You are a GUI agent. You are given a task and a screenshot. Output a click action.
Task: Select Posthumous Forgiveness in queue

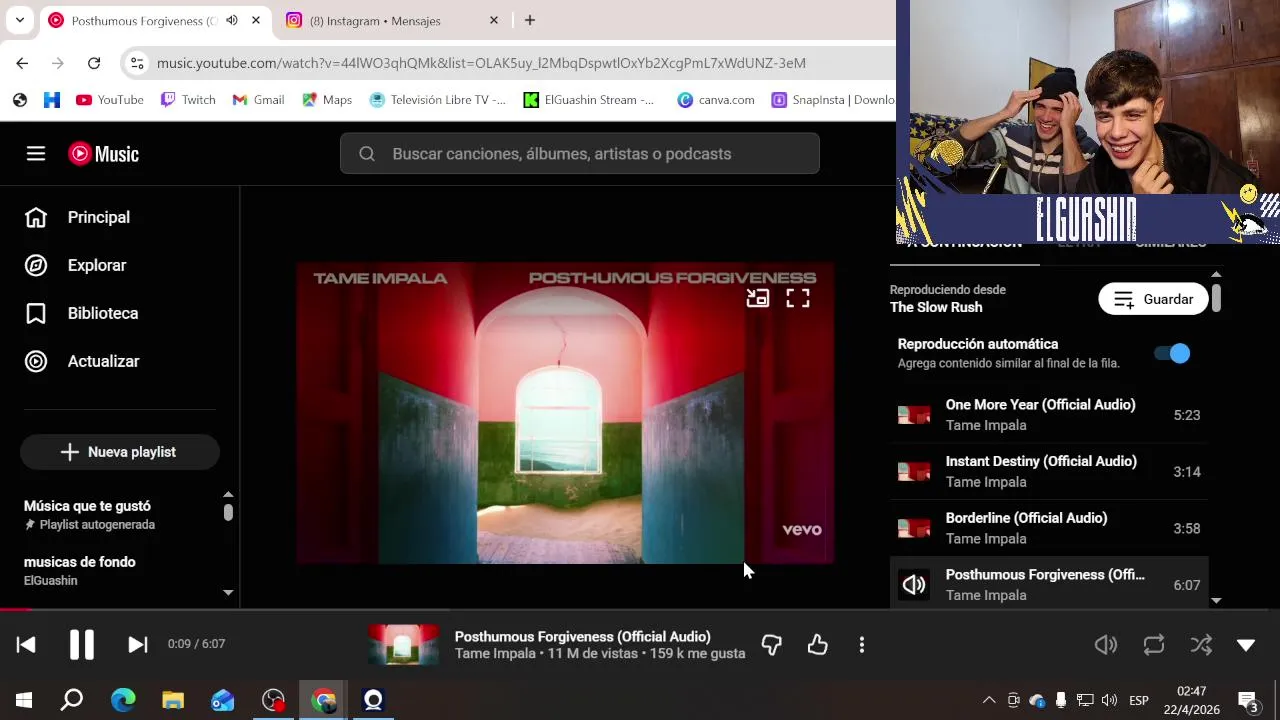(1049, 585)
